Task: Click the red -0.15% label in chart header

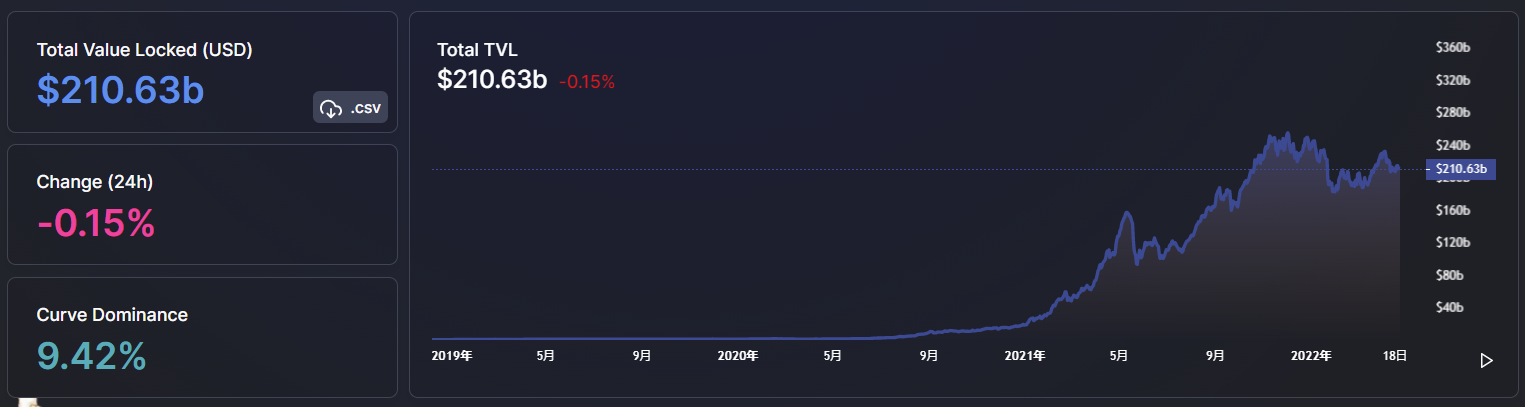Action: (587, 82)
